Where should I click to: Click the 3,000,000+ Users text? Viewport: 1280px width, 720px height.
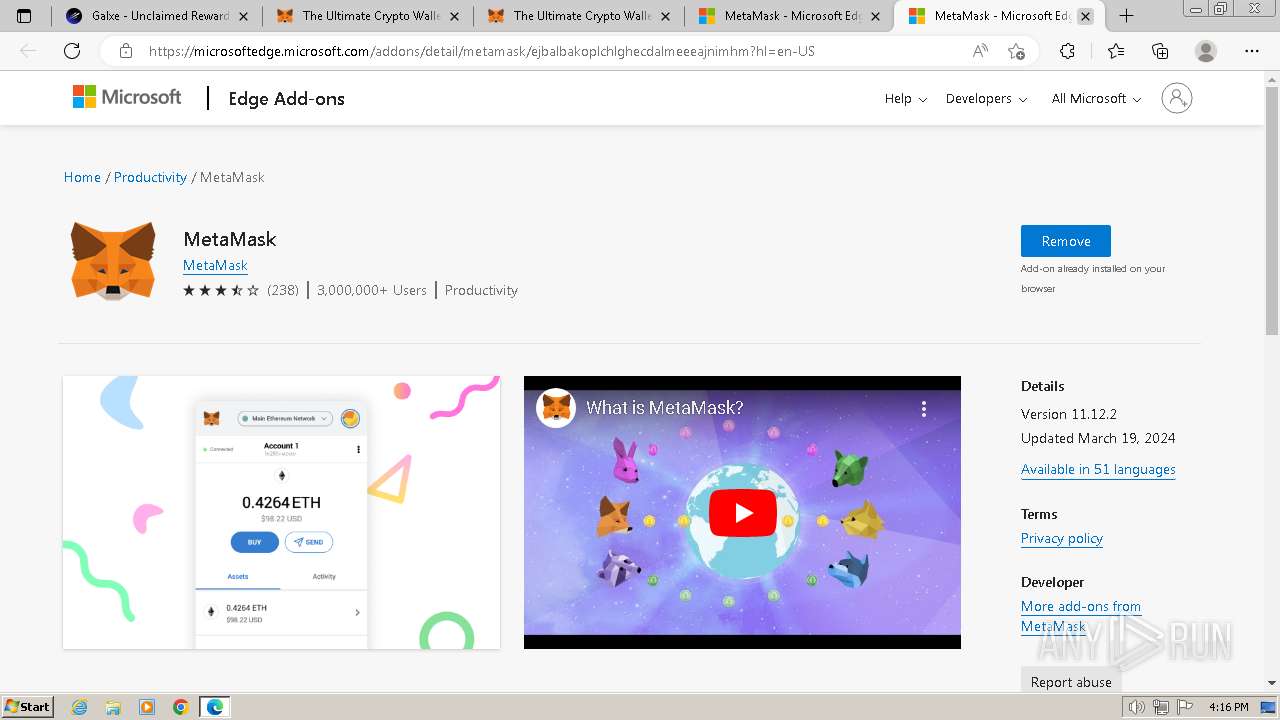[372, 290]
